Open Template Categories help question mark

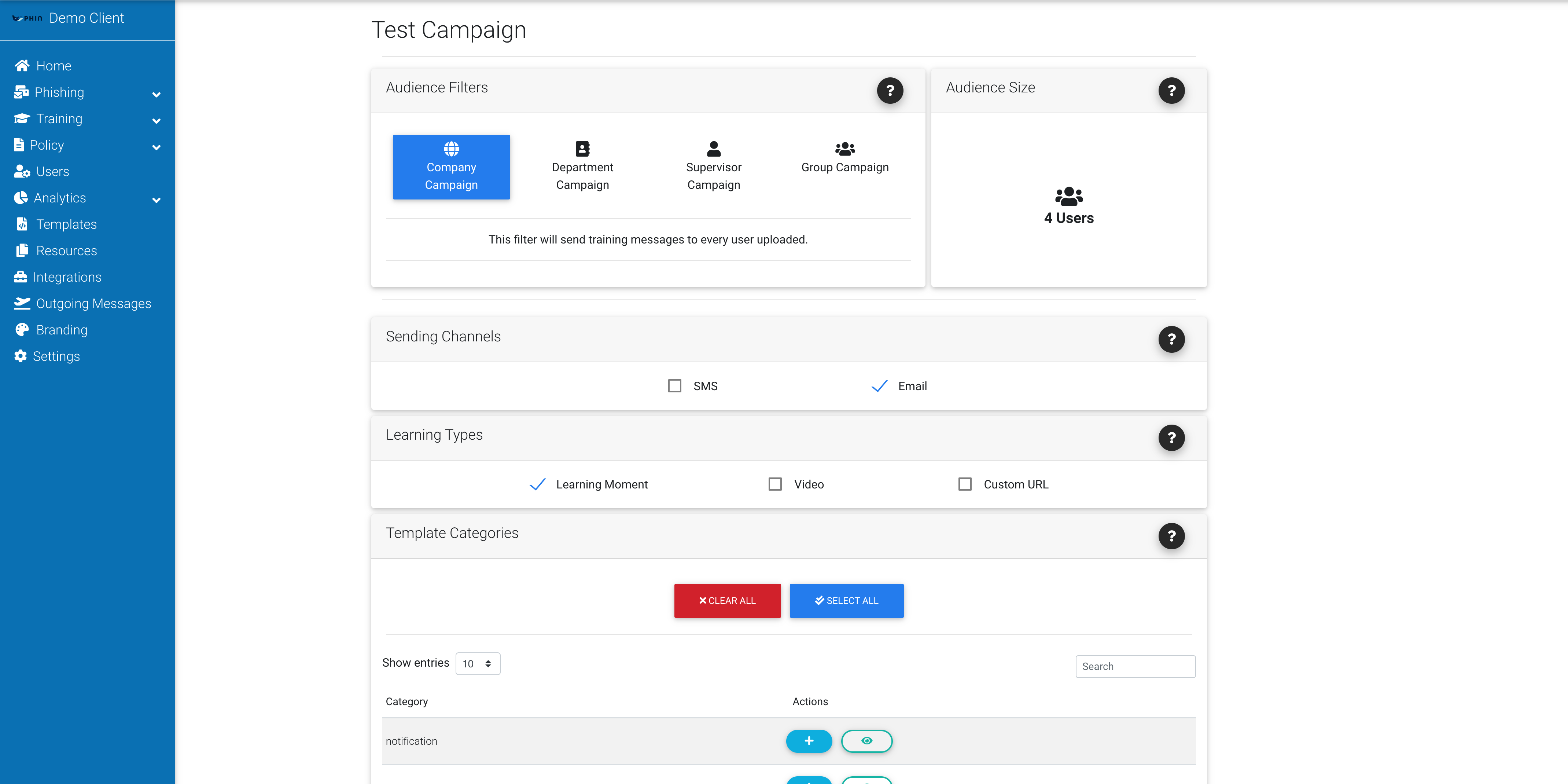[x=1171, y=536]
